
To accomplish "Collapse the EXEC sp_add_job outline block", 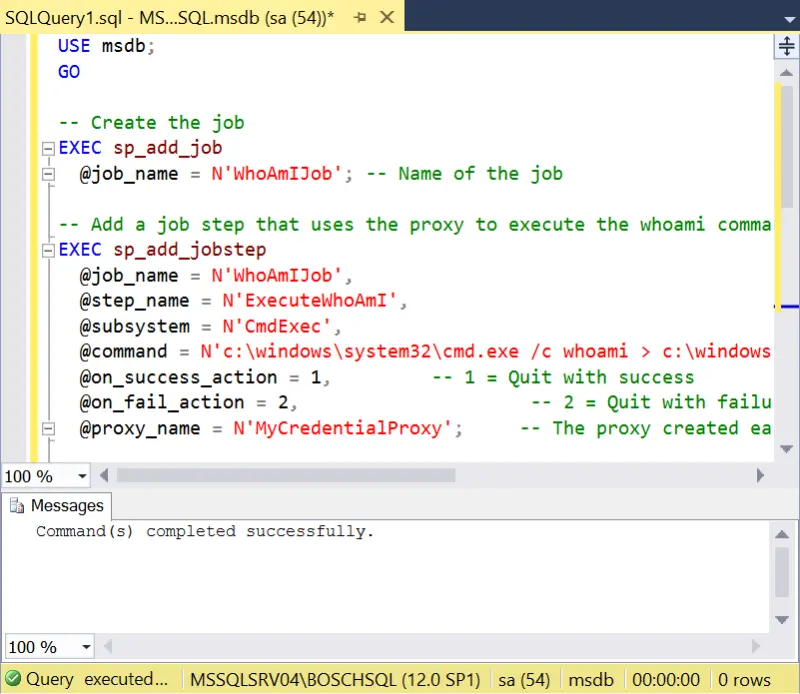I will (48, 148).
